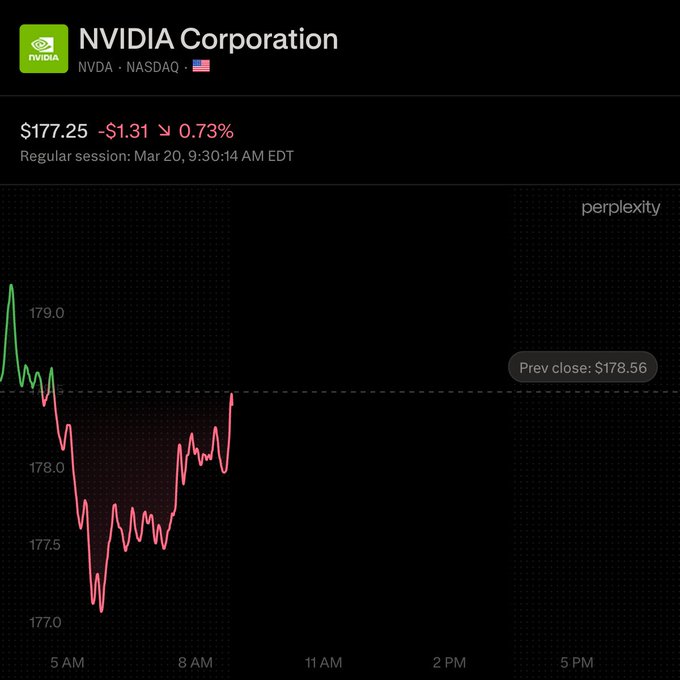Select the 2 PM time axis label

click(449, 663)
